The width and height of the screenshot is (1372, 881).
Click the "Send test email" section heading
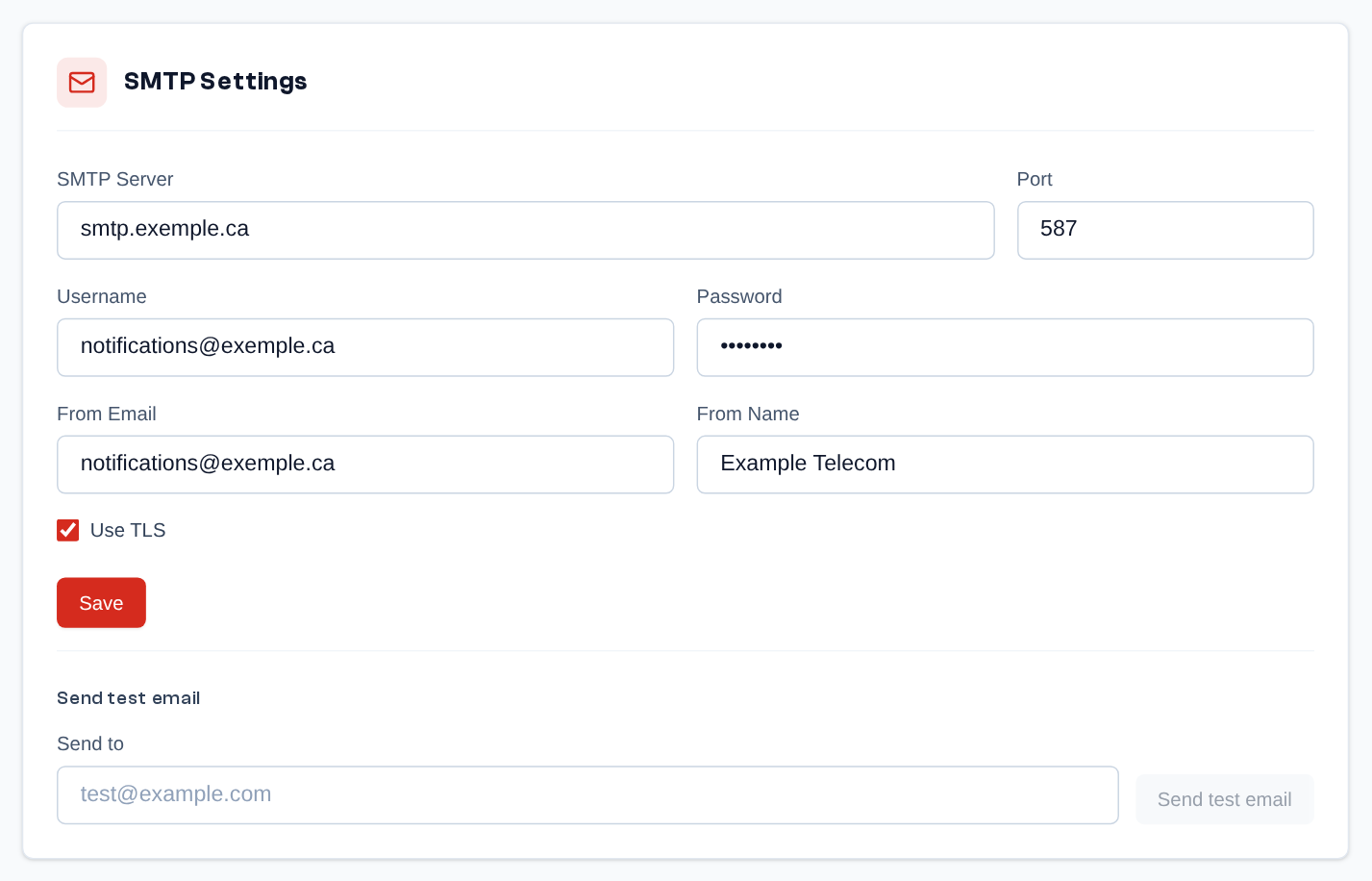[129, 698]
